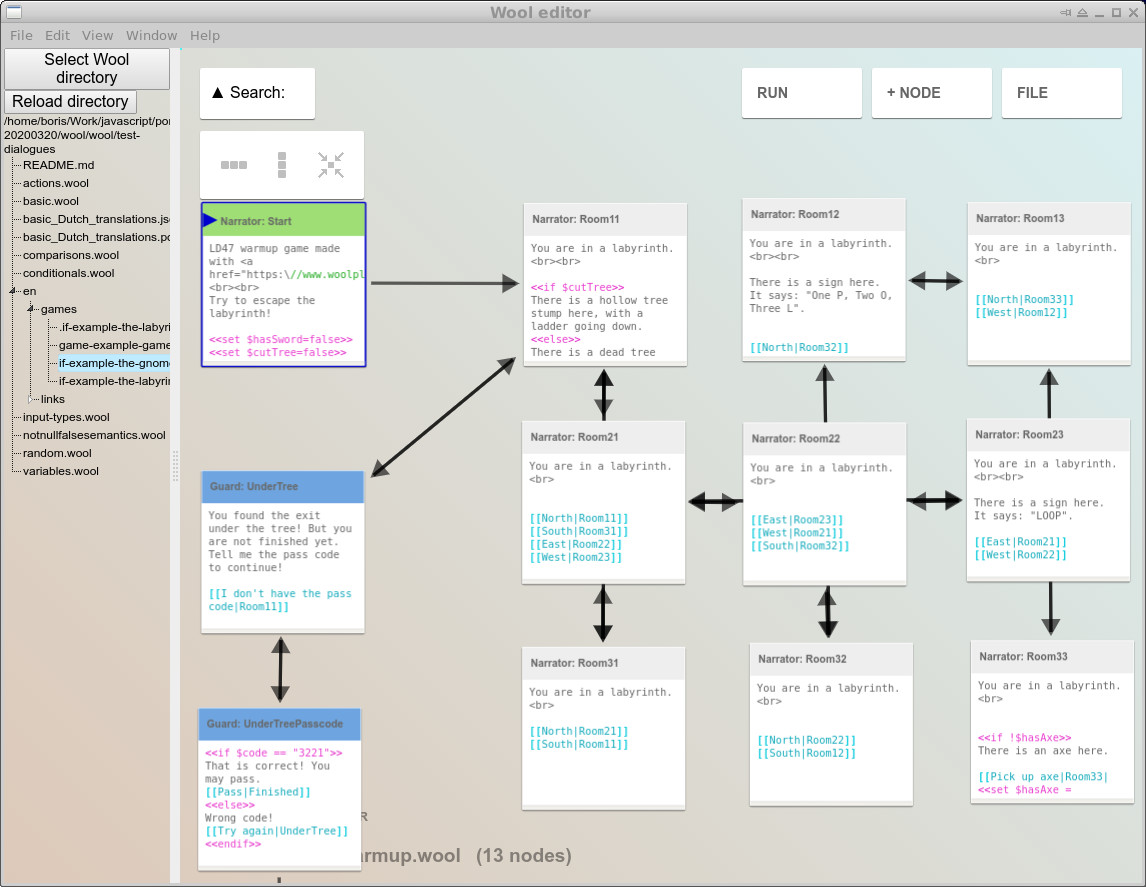The width and height of the screenshot is (1146, 887).
Task: Collapse the 'en' folder in tree
Action: coord(12,291)
